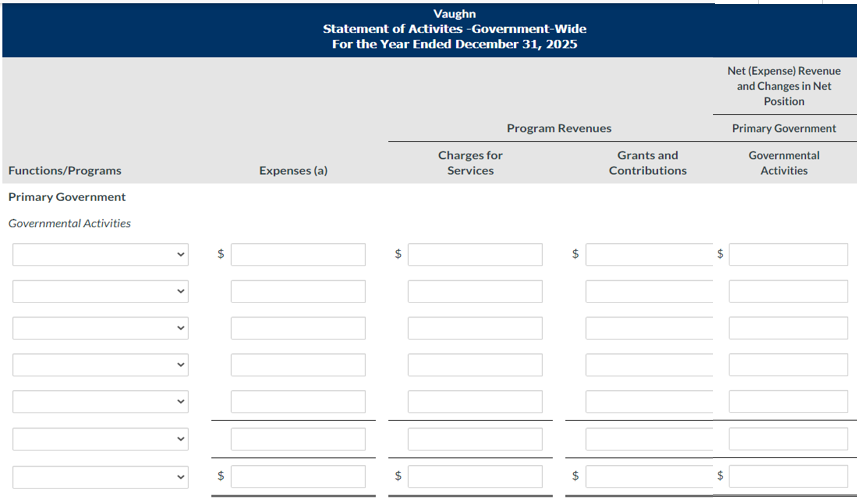Select the fifth row Governmental Activities net field
The image size is (857, 498).
(x=788, y=401)
